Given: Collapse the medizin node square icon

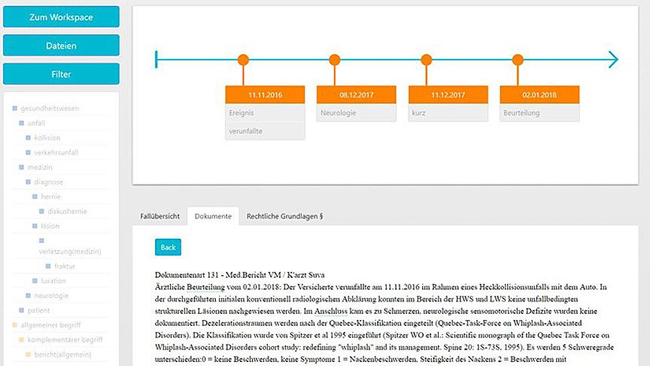Looking at the screenshot, I should 22,167.
